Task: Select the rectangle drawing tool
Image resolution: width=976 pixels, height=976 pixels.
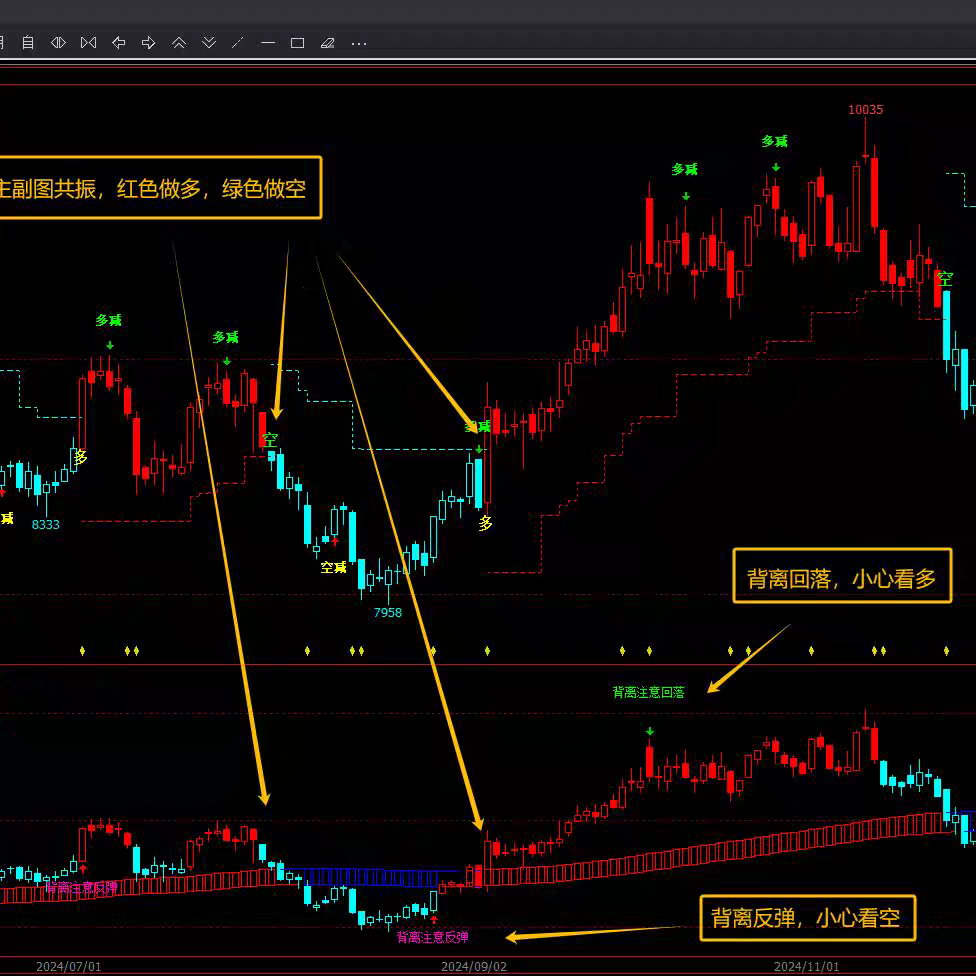Action: 298,43
